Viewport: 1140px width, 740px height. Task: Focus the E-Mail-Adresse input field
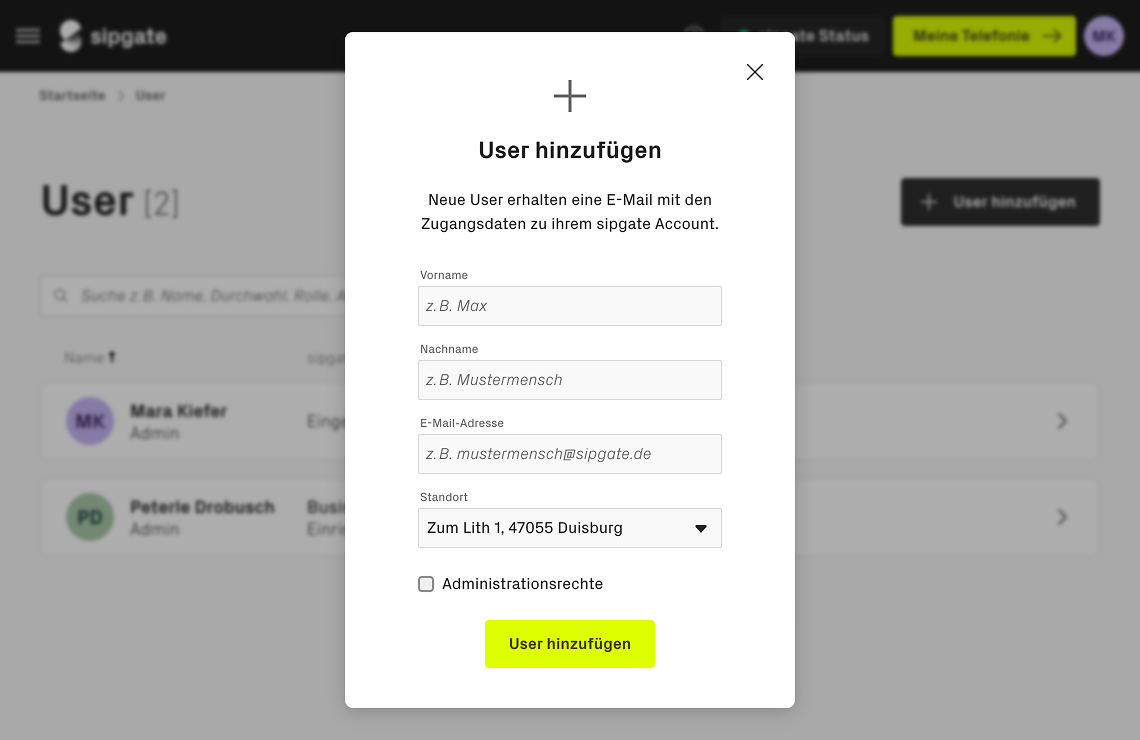(570, 454)
